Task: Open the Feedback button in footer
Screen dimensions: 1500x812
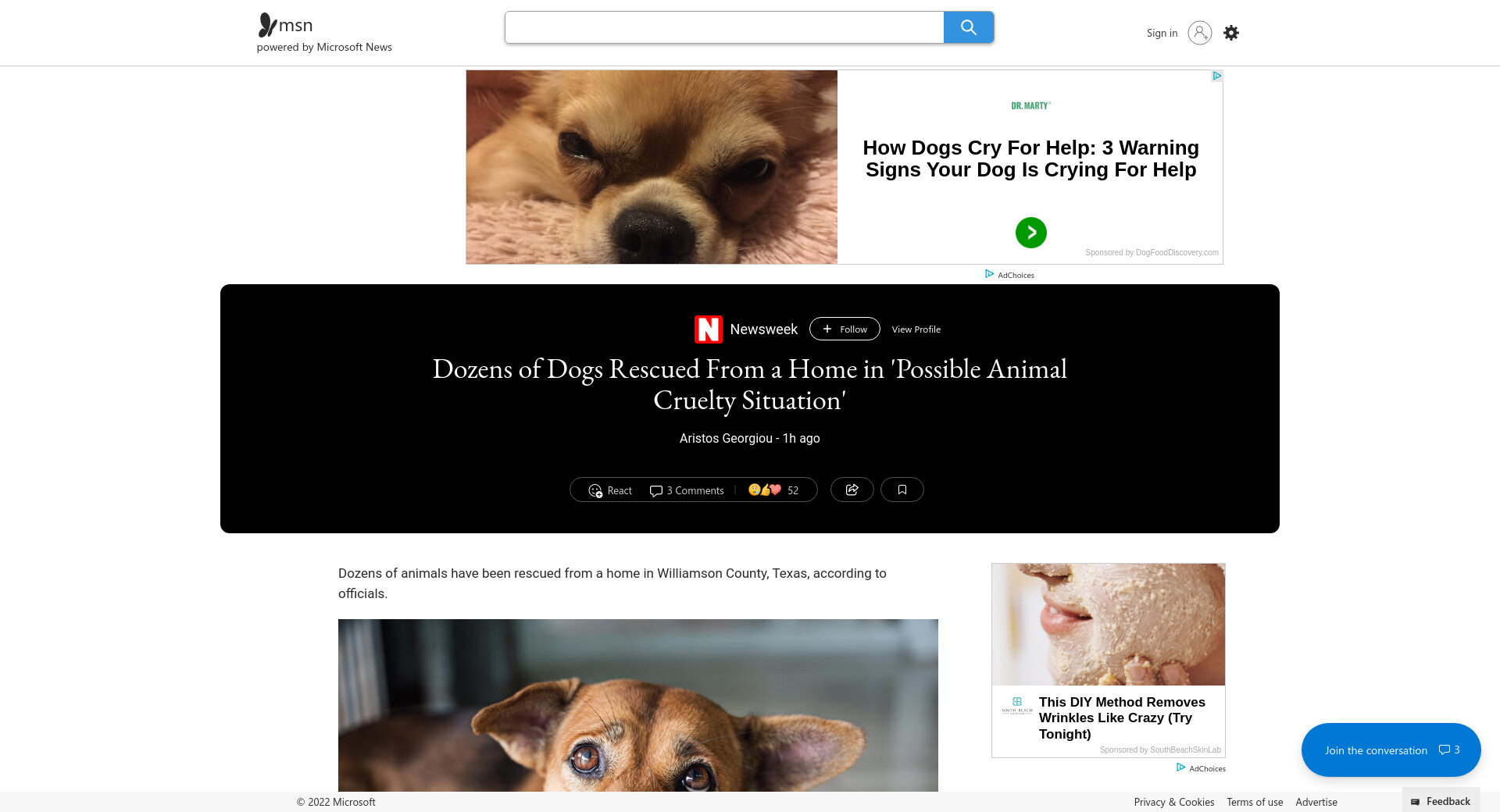Action: click(1441, 801)
